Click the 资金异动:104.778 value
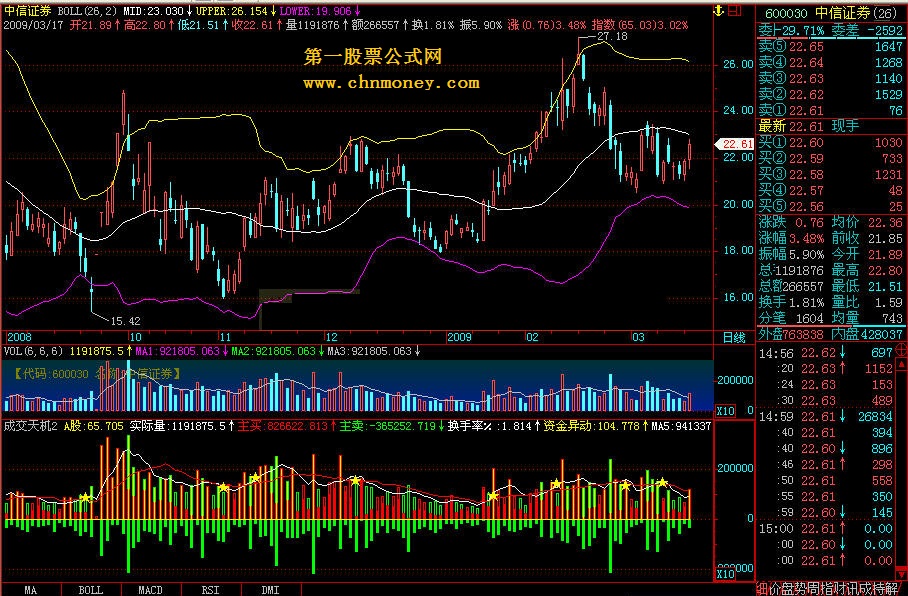Image resolution: width=908 pixels, height=596 pixels. (x=591, y=426)
